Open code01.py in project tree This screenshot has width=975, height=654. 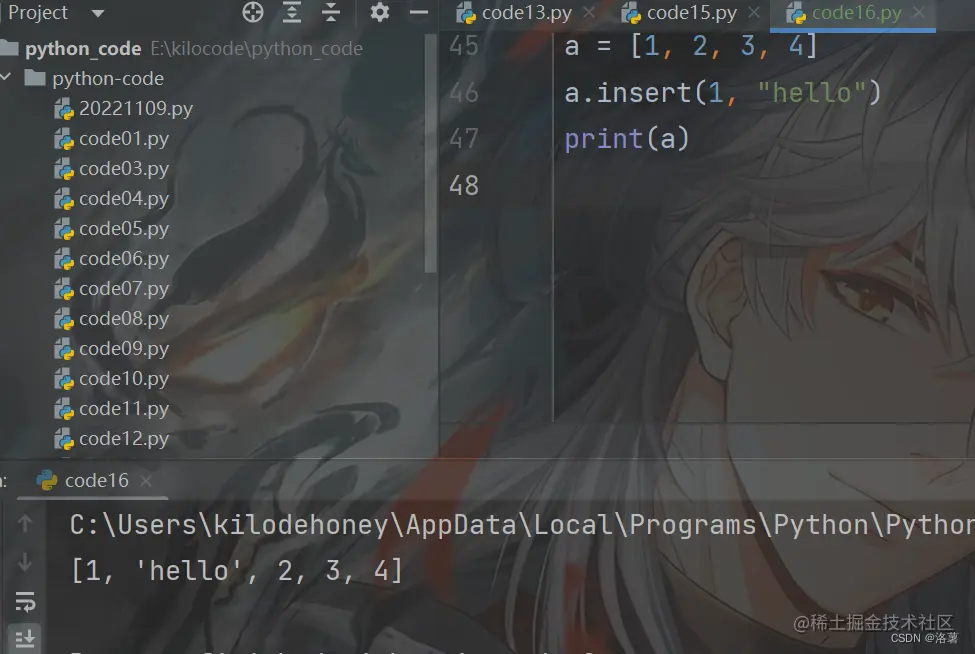coord(124,139)
